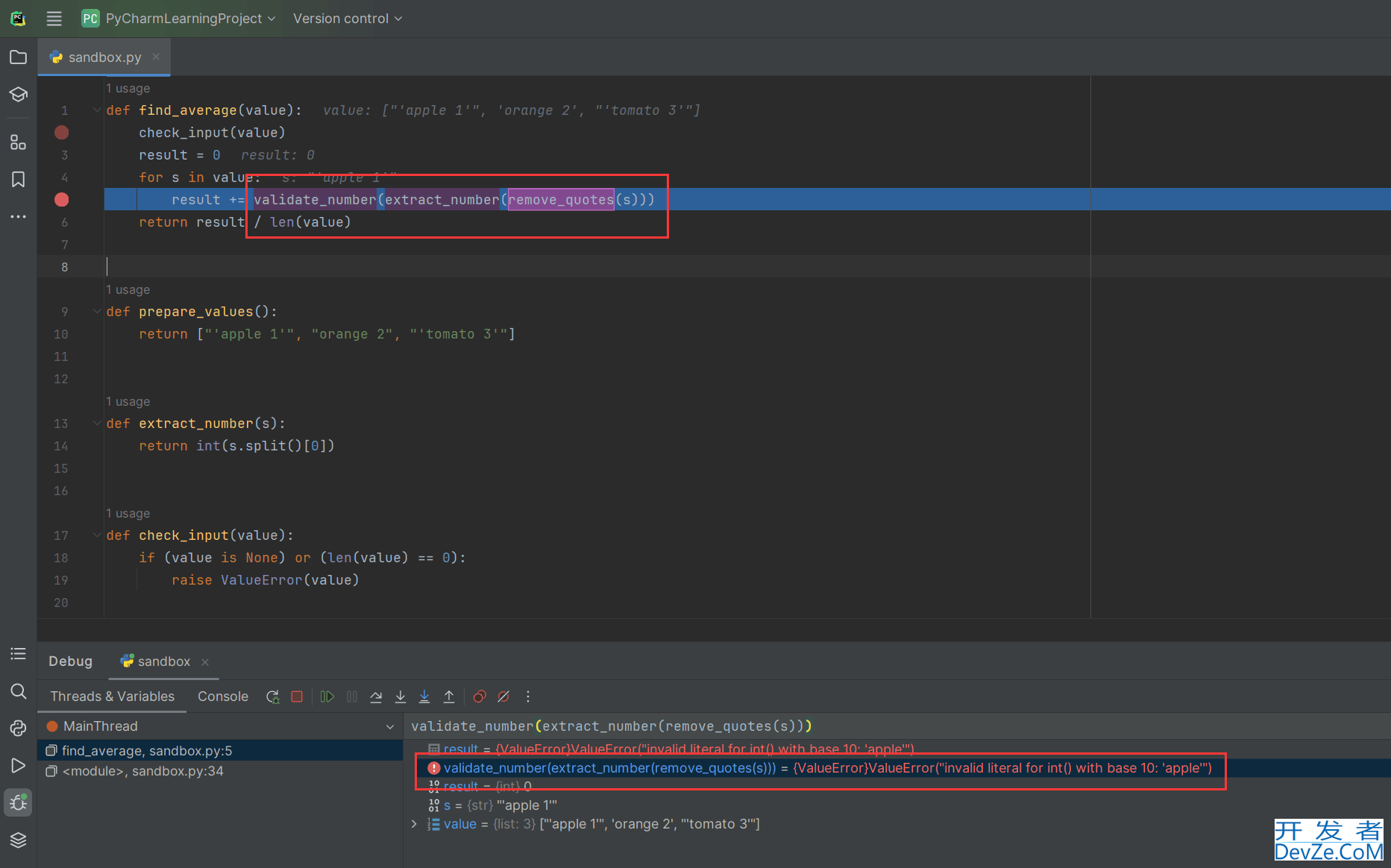Image resolution: width=1391 pixels, height=868 pixels.
Task: Switch to the Console tab
Action: (x=223, y=696)
